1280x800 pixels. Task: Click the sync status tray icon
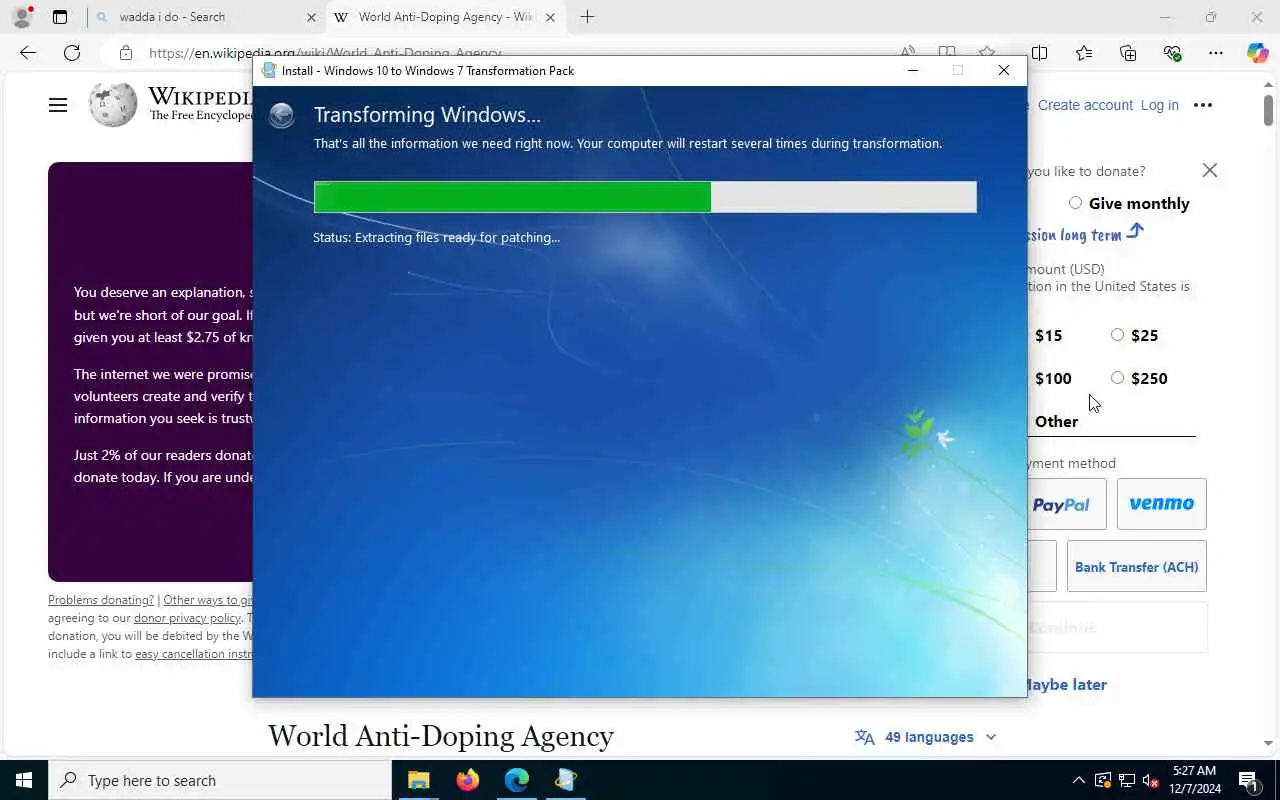click(x=1103, y=780)
